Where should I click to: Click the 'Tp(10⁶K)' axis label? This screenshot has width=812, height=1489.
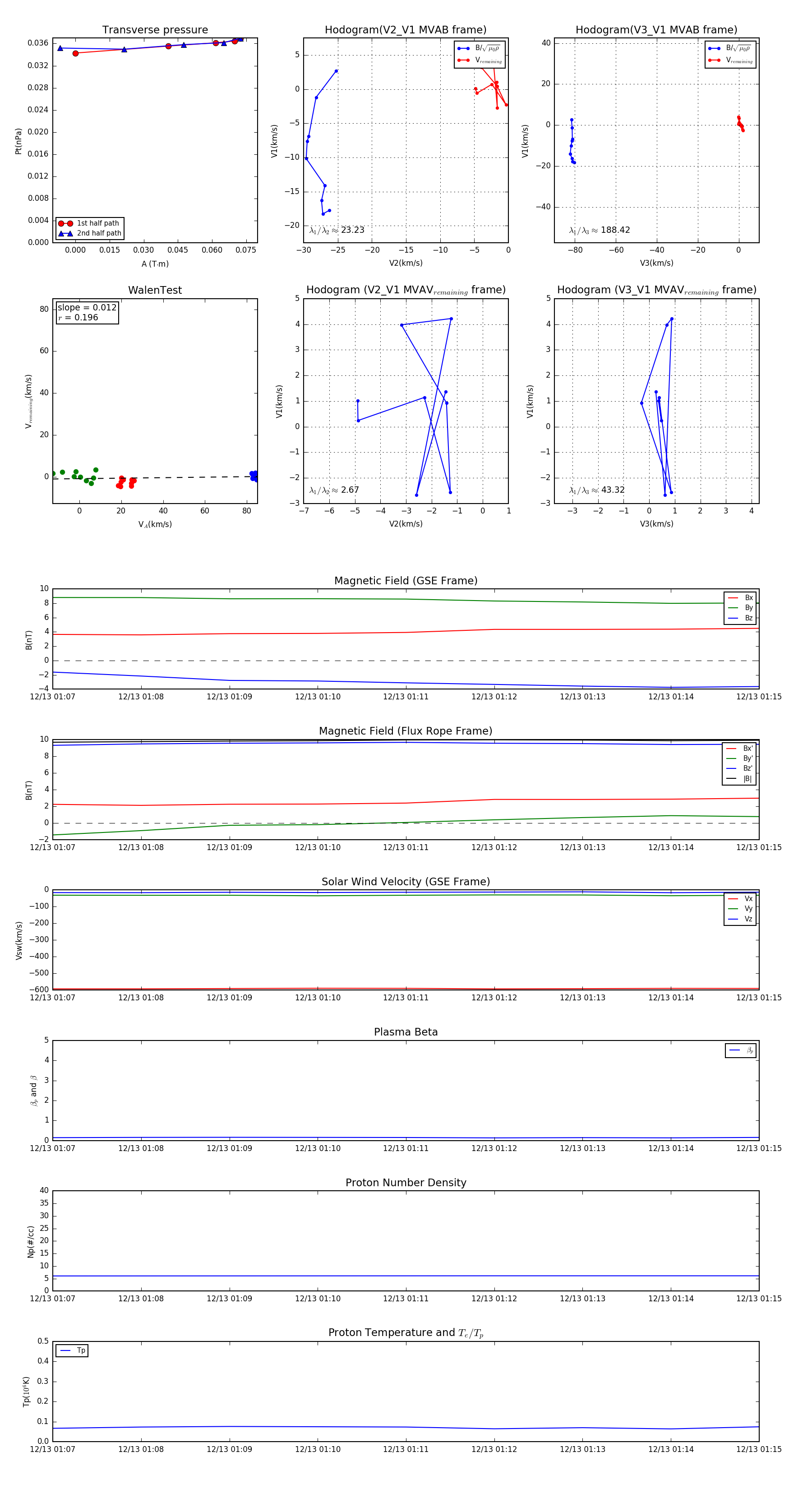click(27, 1392)
